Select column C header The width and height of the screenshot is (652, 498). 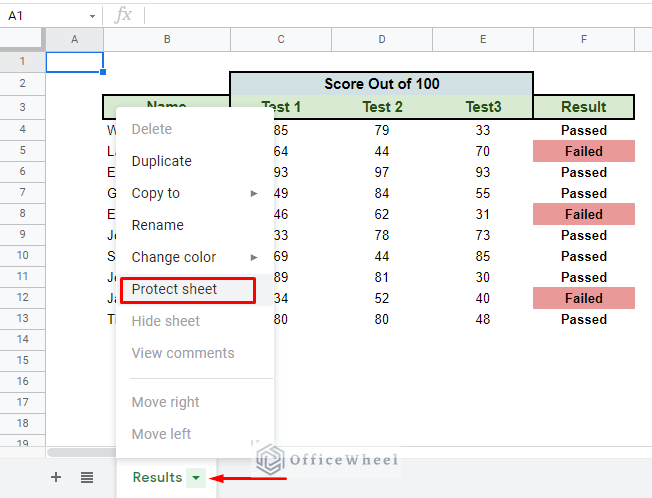pyautogui.click(x=281, y=39)
